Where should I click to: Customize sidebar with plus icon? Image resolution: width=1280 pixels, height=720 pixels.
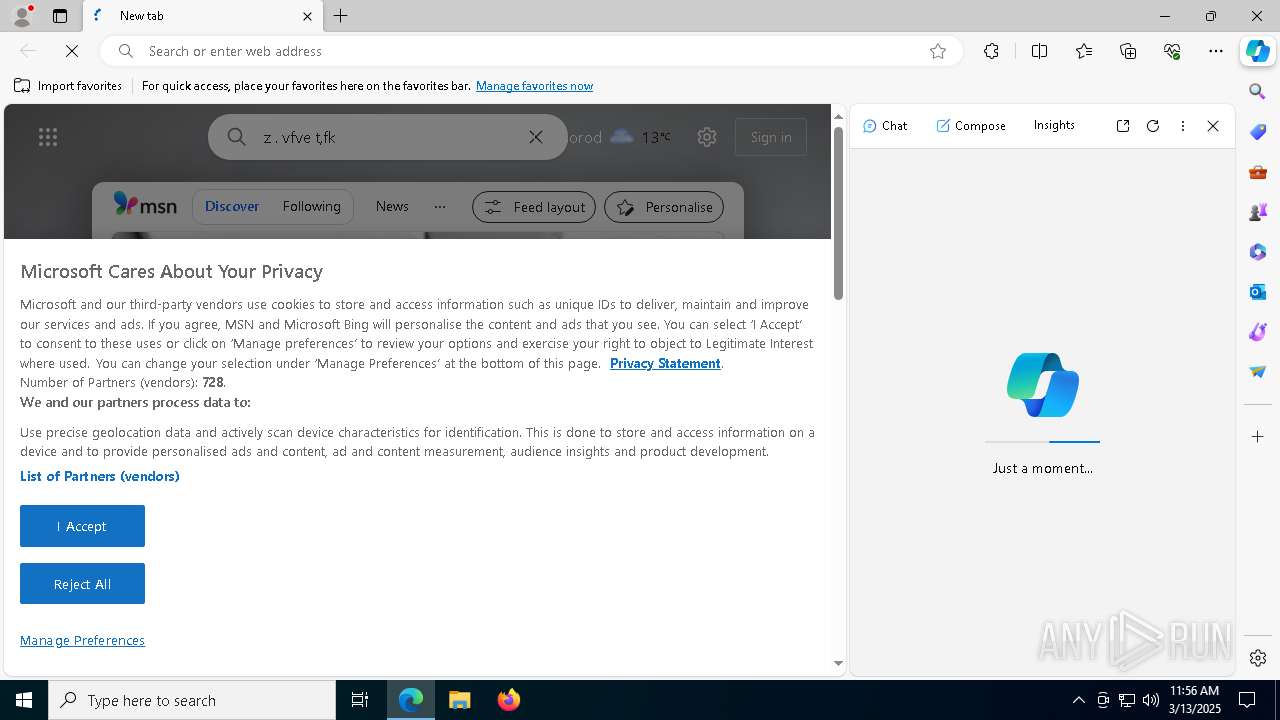pyautogui.click(x=1258, y=436)
